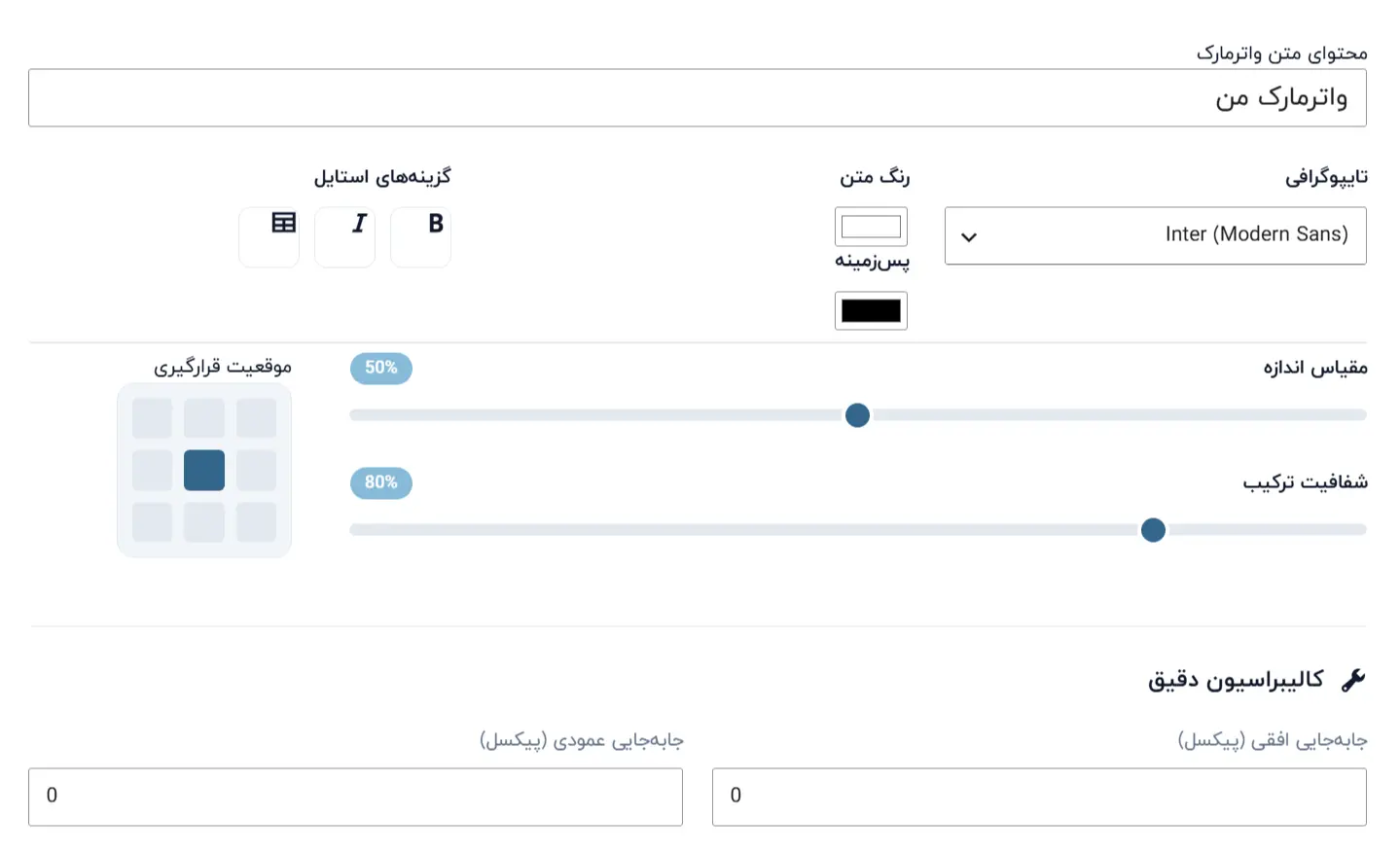
Task: Select the bottom-center position grid cell
Action: pyautogui.click(x=204, y=522)
